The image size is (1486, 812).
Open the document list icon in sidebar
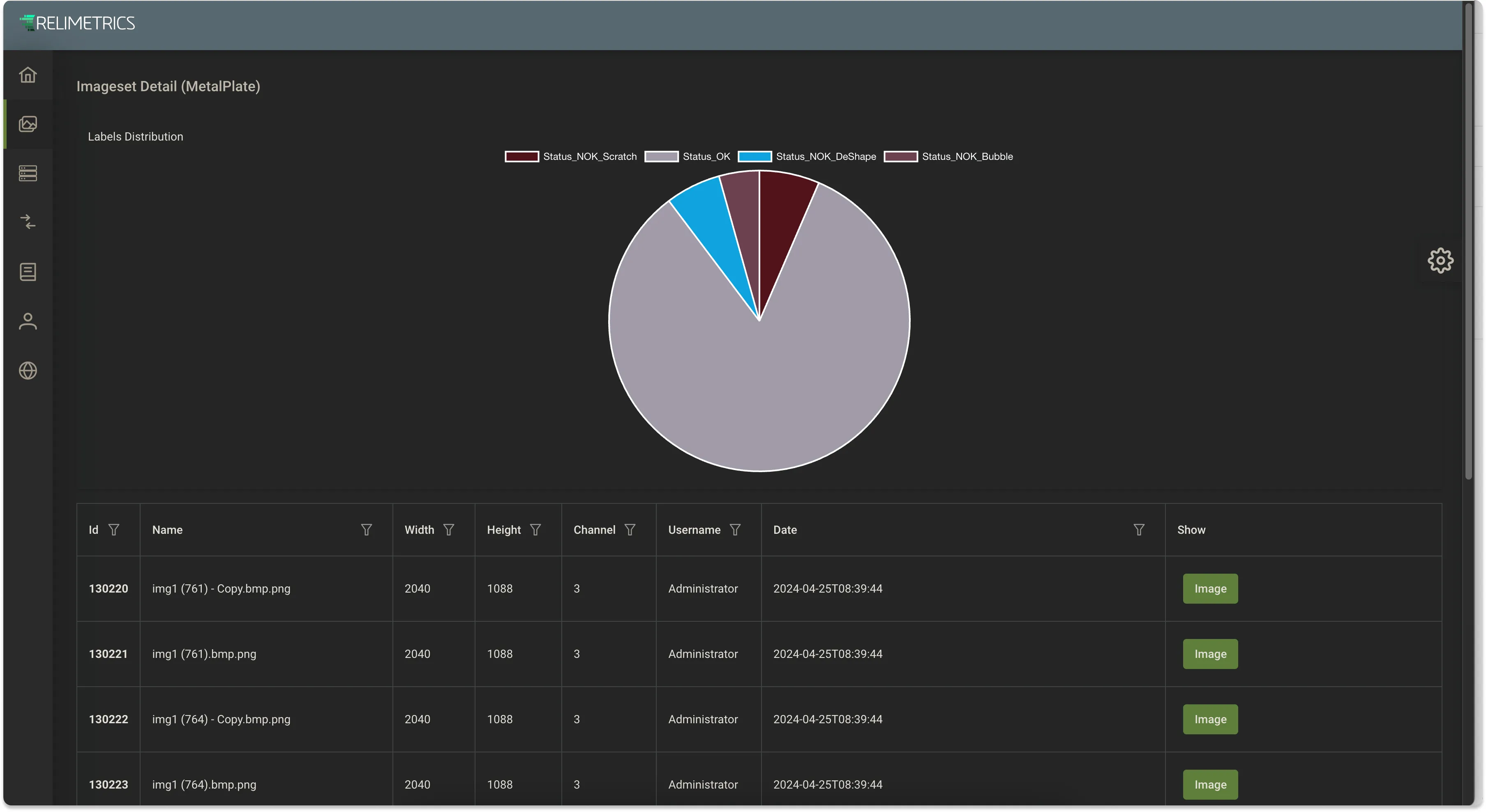tap(28, 272)
